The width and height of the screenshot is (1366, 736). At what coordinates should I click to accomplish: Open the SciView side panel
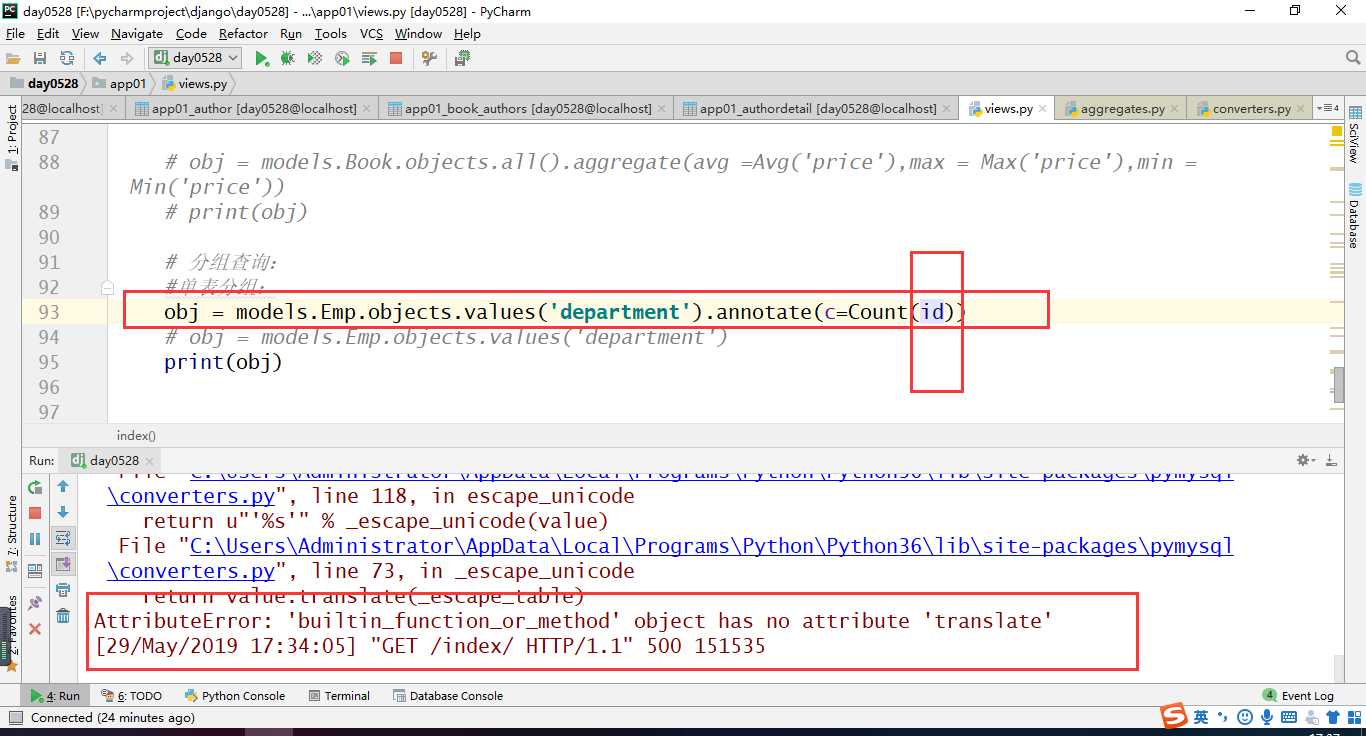pyautogui.click(x=1355, y=135)
